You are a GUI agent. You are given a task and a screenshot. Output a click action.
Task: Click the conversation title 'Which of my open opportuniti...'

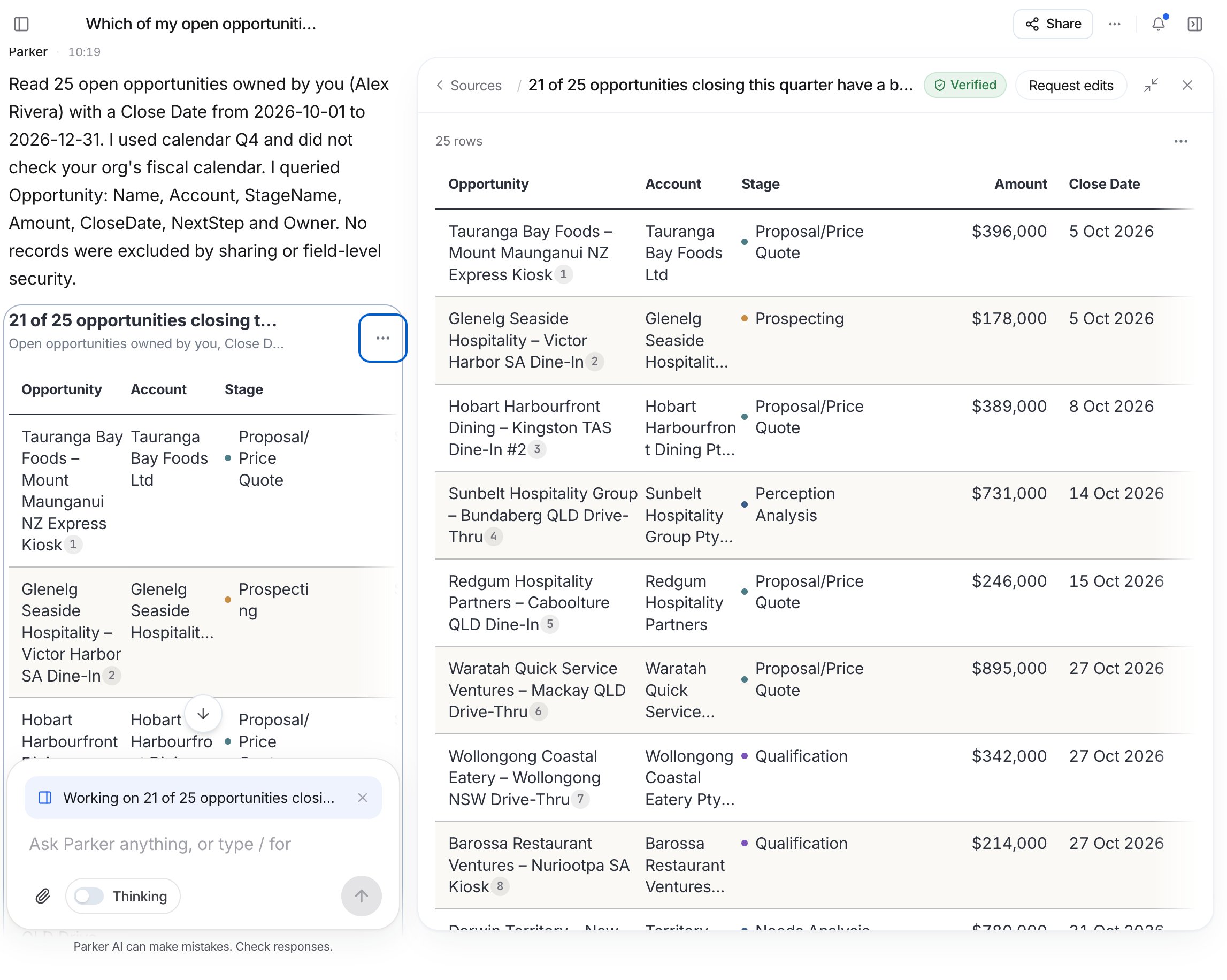201,24
